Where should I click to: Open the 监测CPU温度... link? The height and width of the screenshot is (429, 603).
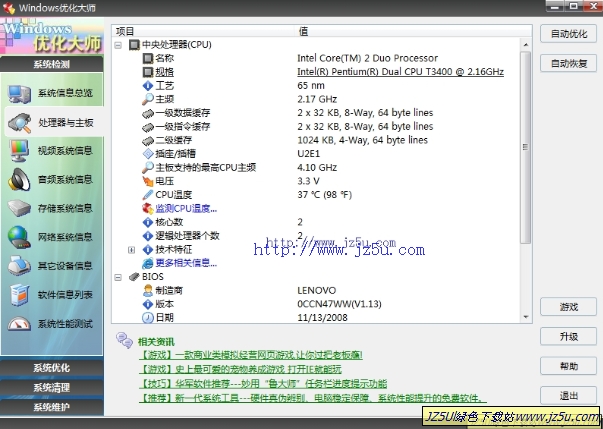[186, 209]
